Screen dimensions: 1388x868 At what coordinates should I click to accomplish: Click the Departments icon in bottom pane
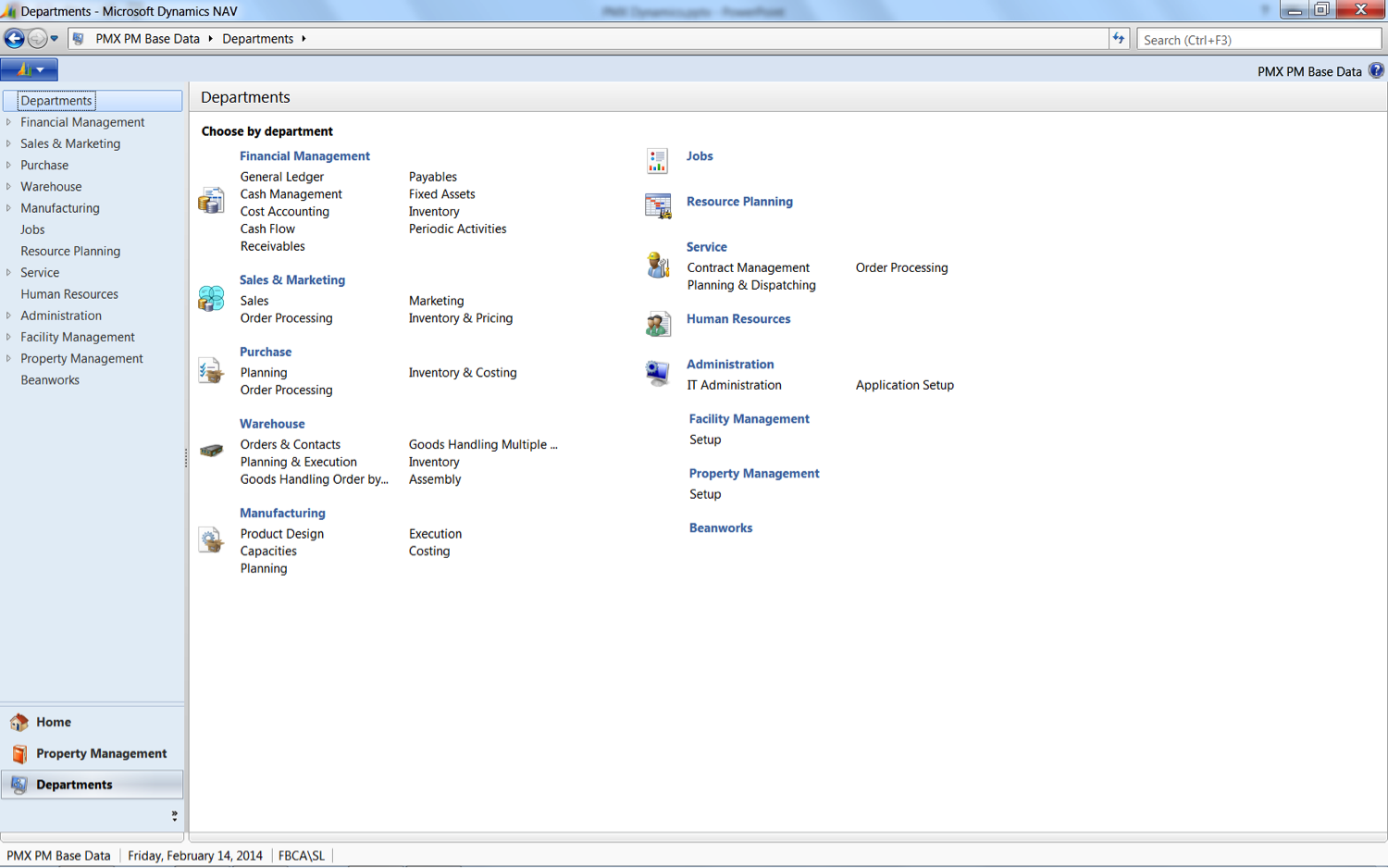(x=19, y=785)
